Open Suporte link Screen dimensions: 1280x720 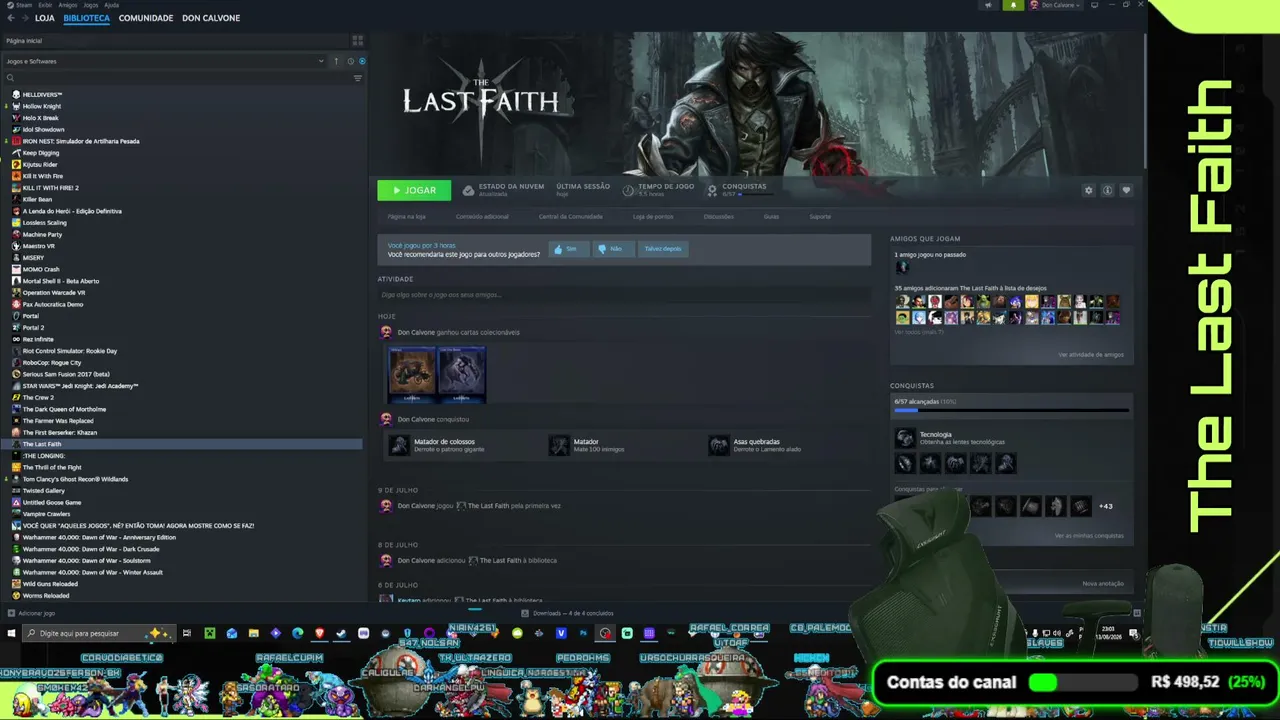pos(820,216)
